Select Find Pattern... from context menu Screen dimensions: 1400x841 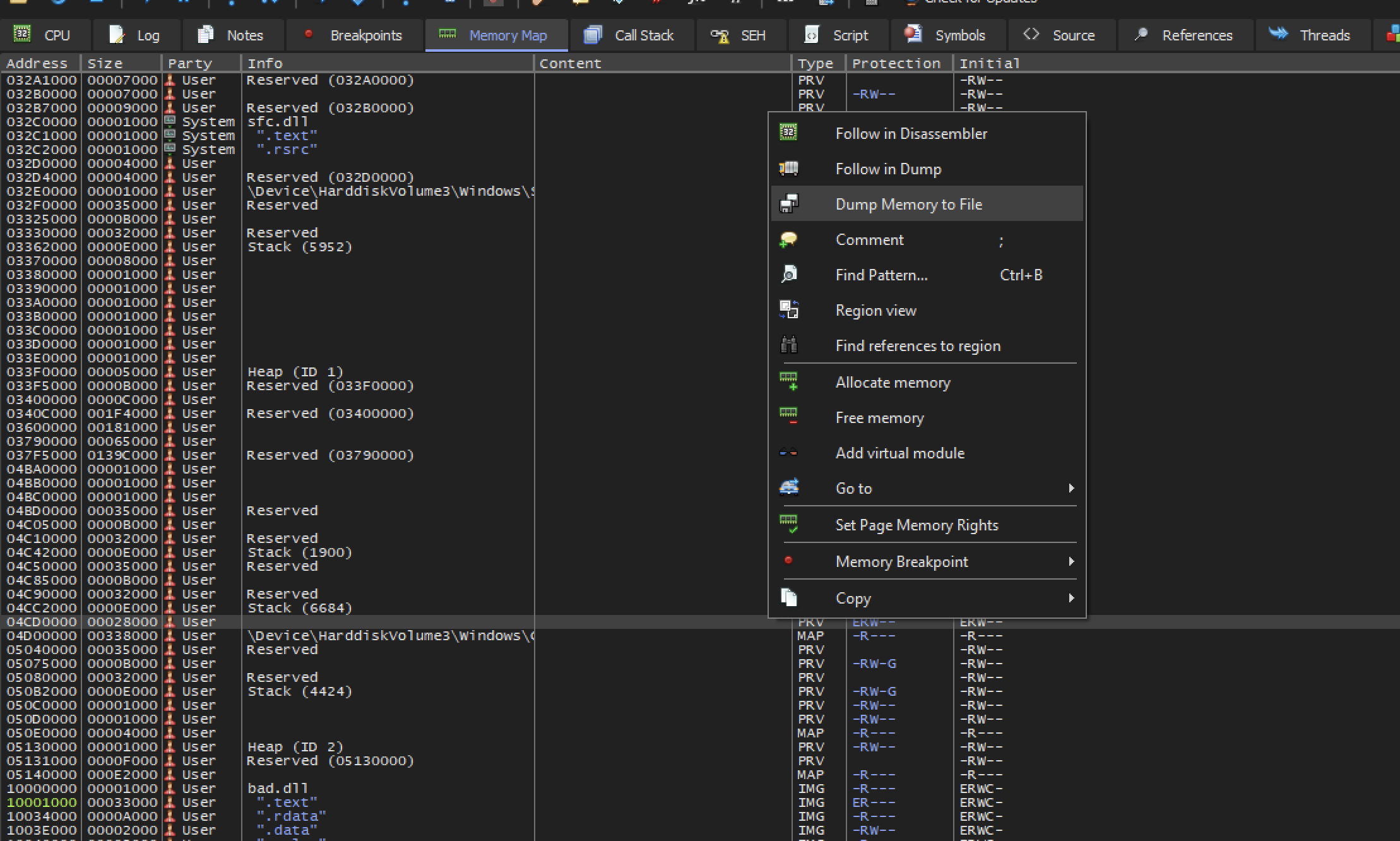pyautogui.click(x=927, y=275)
